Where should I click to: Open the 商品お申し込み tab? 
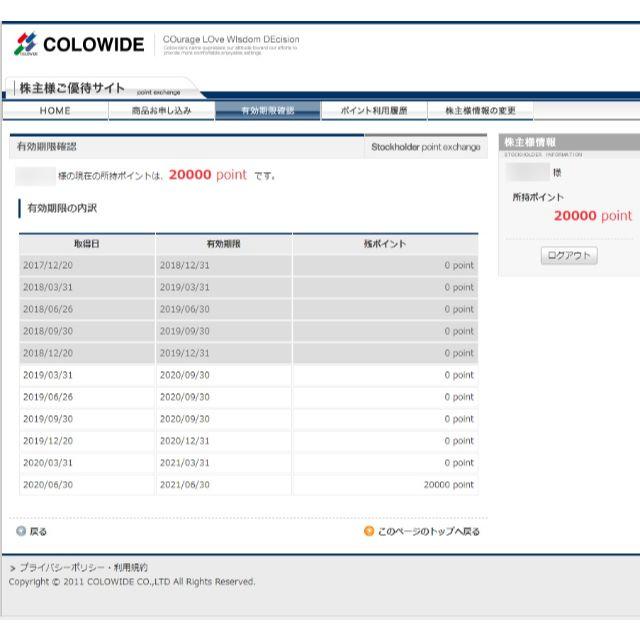click(x=162, y=111)
